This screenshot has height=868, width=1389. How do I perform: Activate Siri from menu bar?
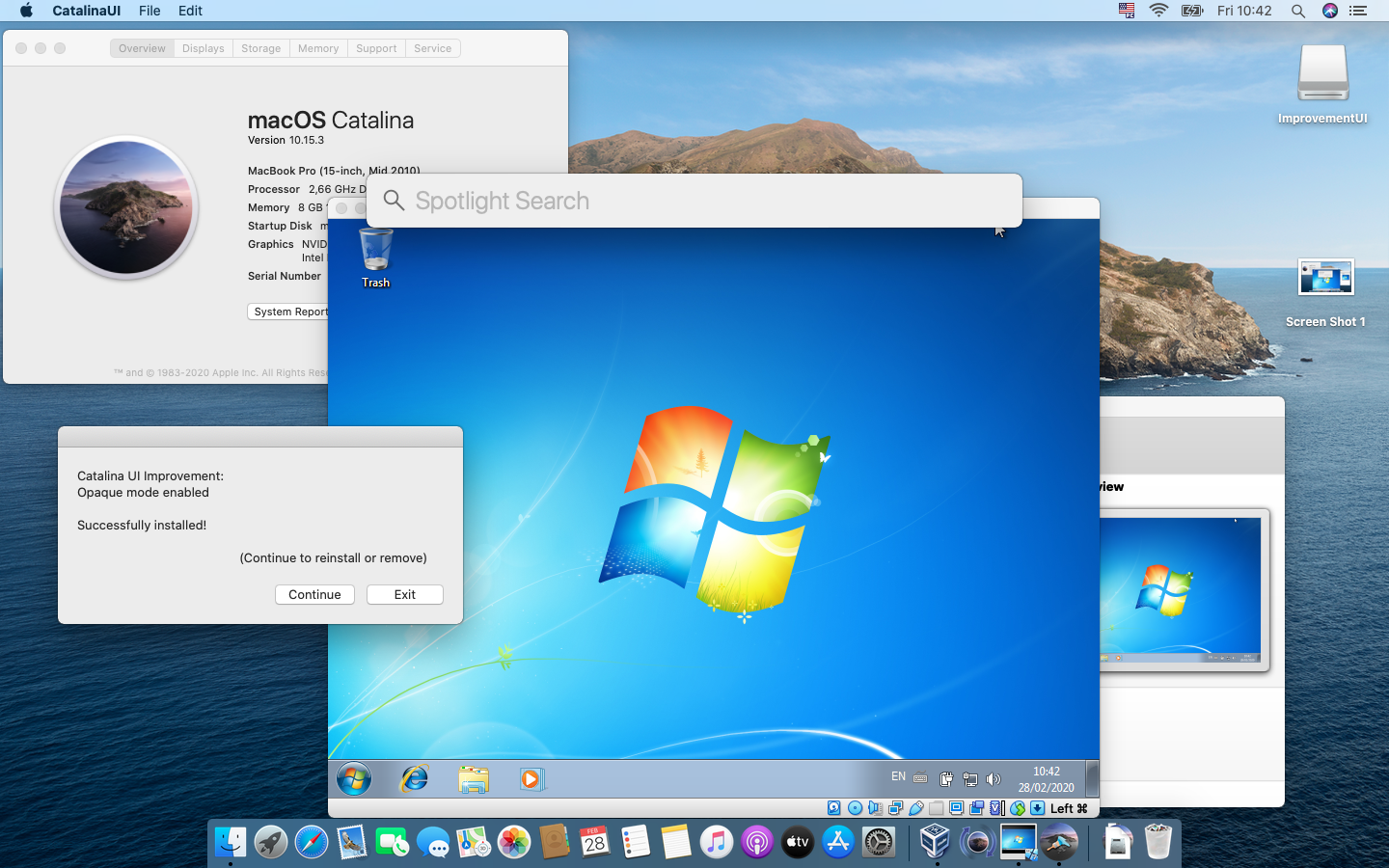(x=1330, y=11)
